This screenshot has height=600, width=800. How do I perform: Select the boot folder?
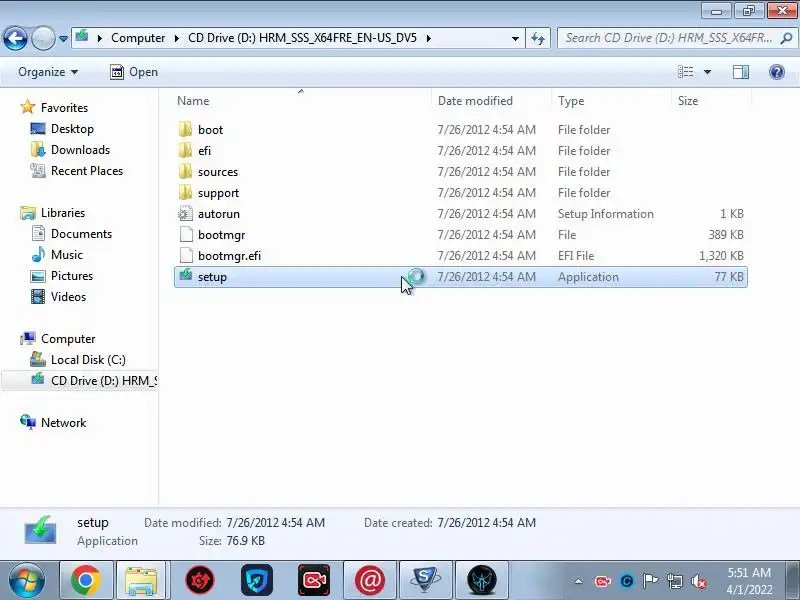(461, 130)
